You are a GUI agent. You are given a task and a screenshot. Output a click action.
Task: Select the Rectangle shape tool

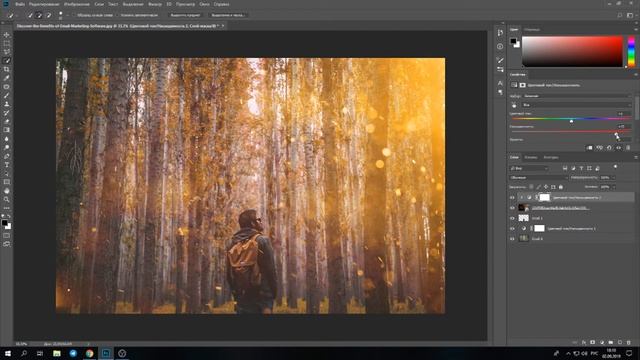pos(7,182)
